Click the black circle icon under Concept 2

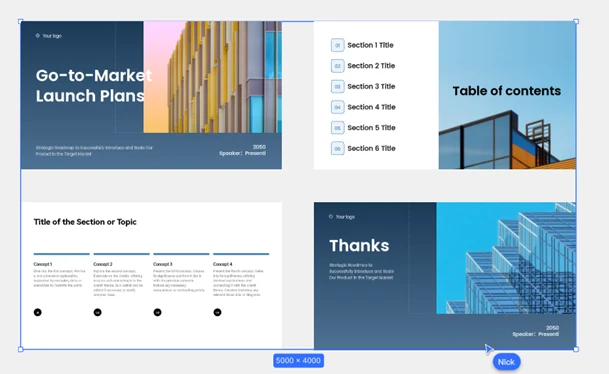tap(97, 312)
